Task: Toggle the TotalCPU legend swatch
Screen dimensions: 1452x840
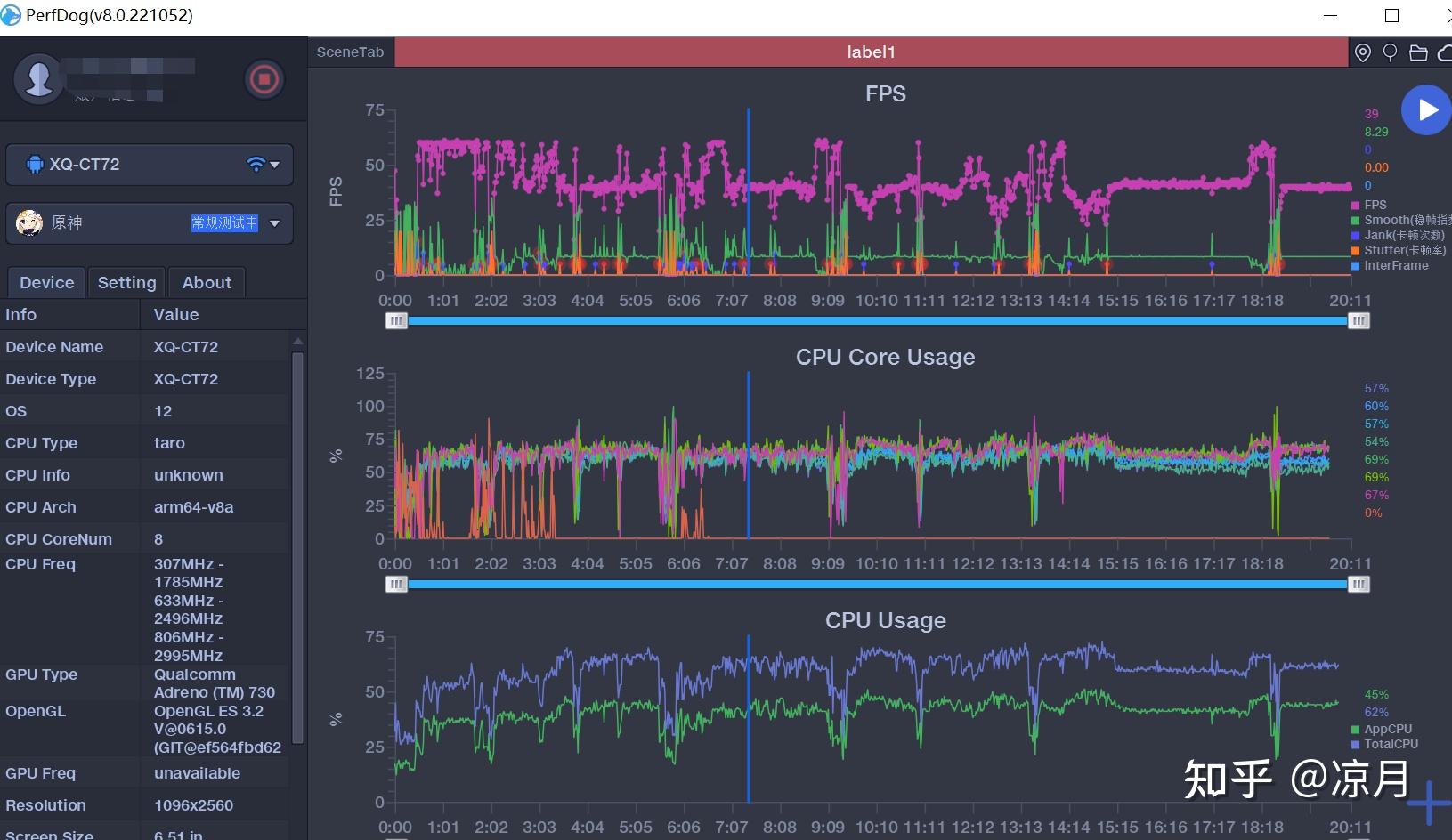Action: [1356, 745]
